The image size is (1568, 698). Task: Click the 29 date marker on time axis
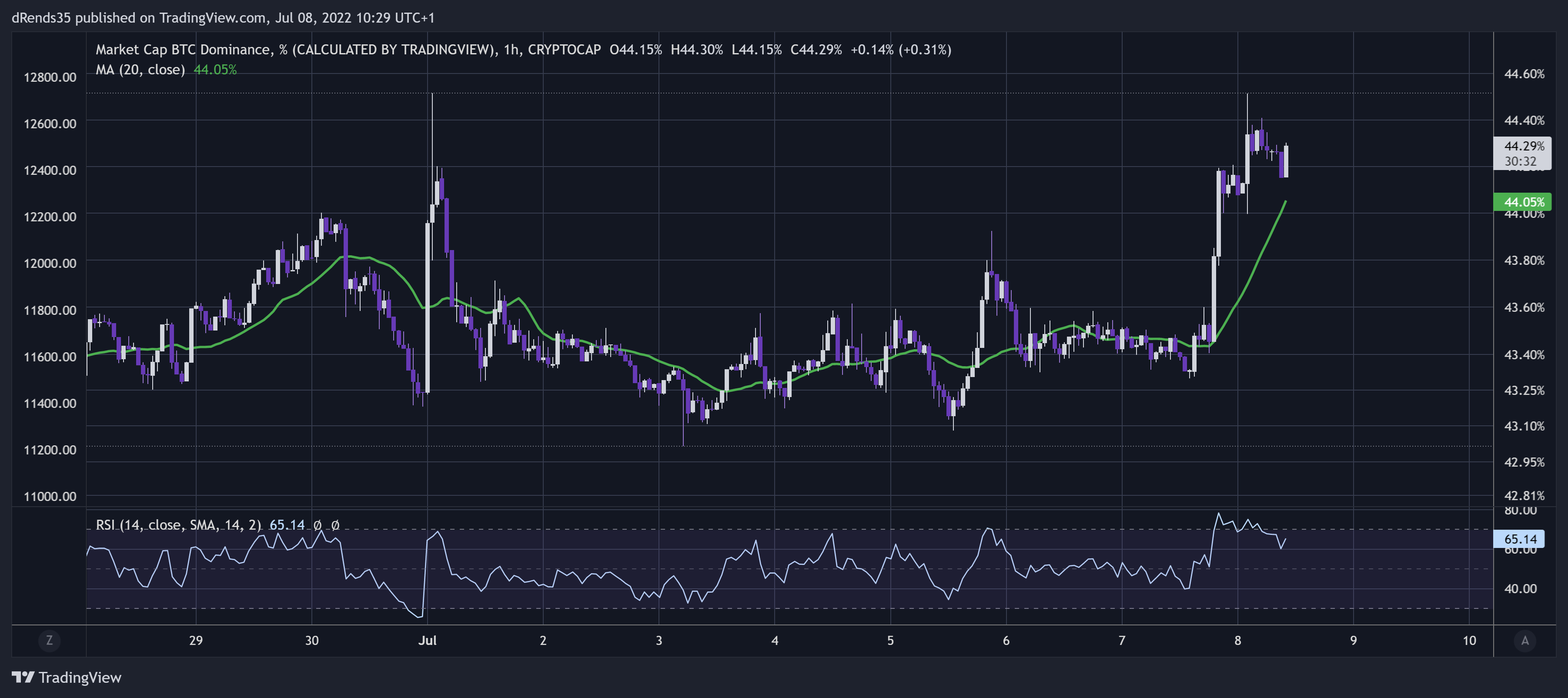[x=195, y=640]
